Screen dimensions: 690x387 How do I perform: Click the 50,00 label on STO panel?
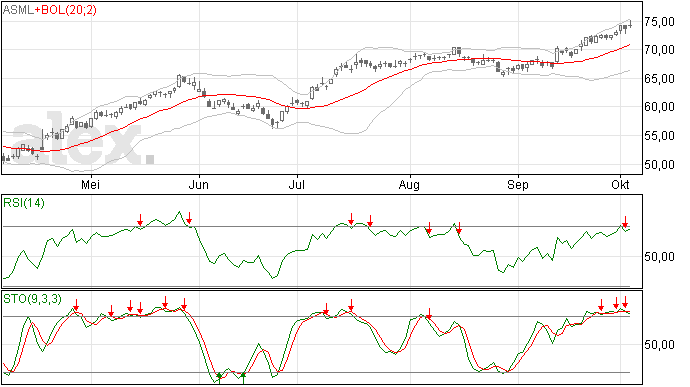pyautogui.click(x=659, y=345)
